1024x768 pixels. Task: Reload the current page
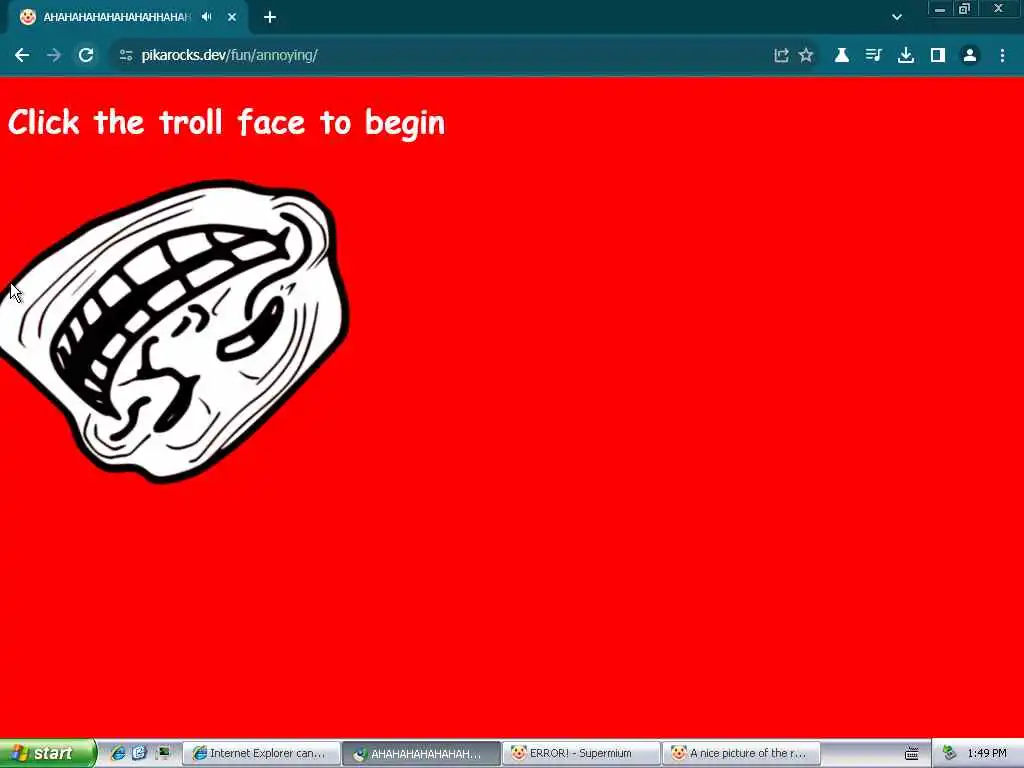86,56
